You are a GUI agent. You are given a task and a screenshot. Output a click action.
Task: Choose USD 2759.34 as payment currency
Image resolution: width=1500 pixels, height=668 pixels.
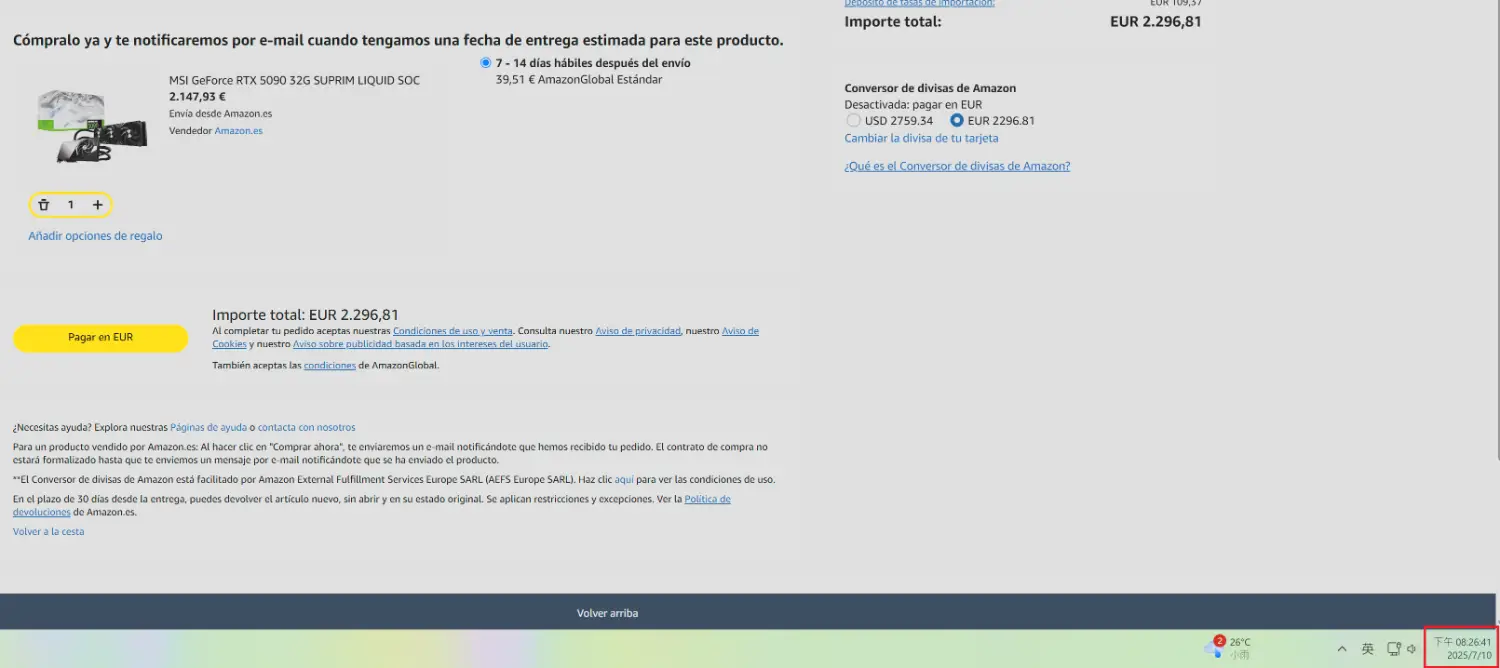click(x=853, y=121)
